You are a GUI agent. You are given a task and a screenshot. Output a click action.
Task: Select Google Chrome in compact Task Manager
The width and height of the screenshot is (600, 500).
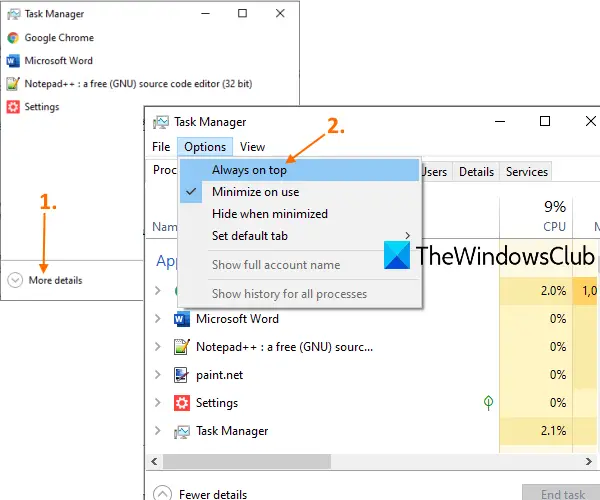point(59,38)
